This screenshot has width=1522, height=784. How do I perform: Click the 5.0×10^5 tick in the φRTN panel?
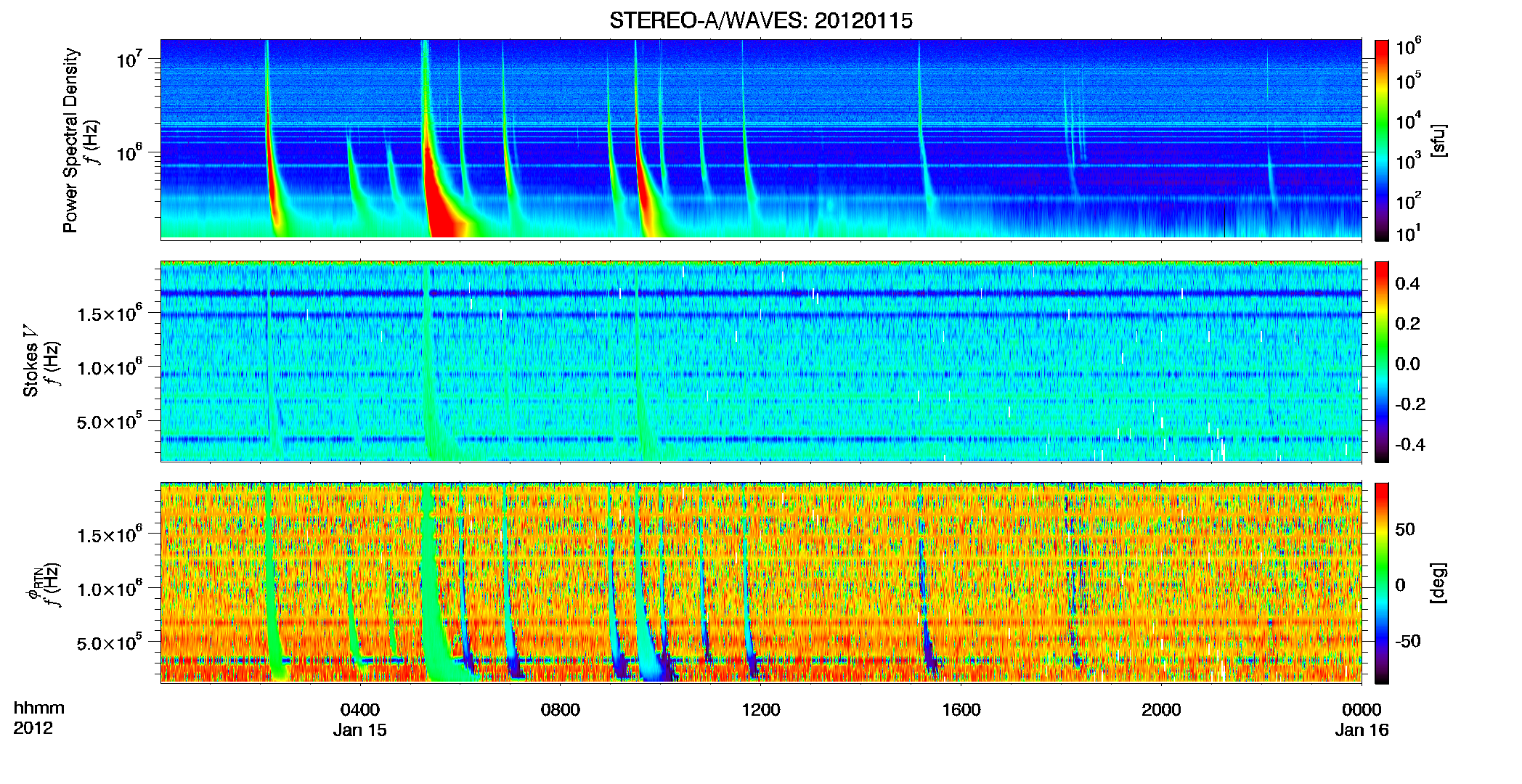tap(110, 643)
